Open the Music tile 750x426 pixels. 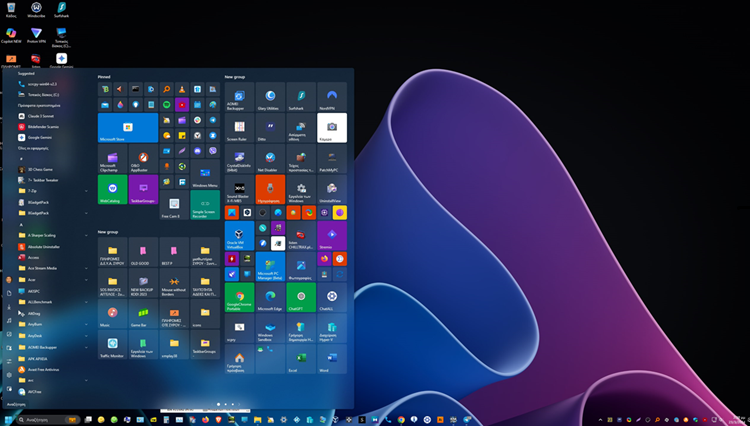coord(112,313)
